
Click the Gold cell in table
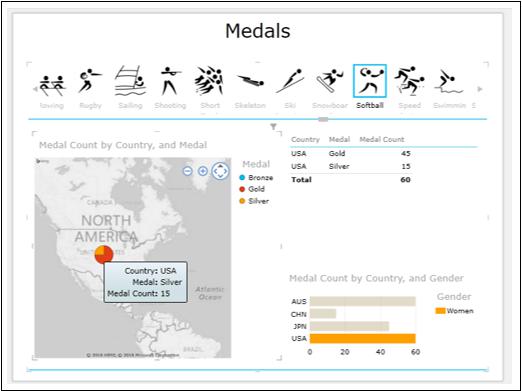click(337, 153)
